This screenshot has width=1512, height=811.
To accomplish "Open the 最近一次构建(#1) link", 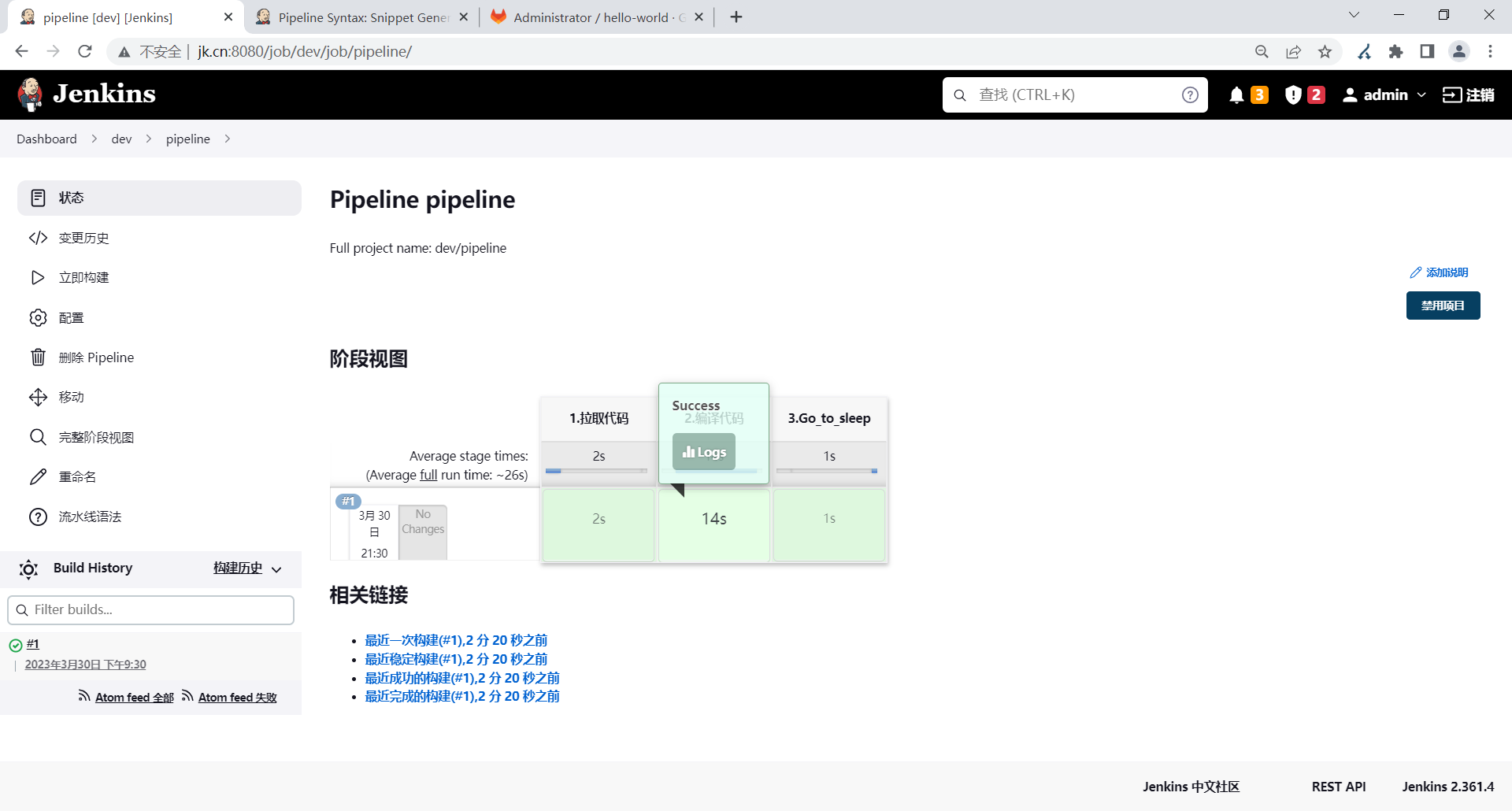I will click(456, 640).
